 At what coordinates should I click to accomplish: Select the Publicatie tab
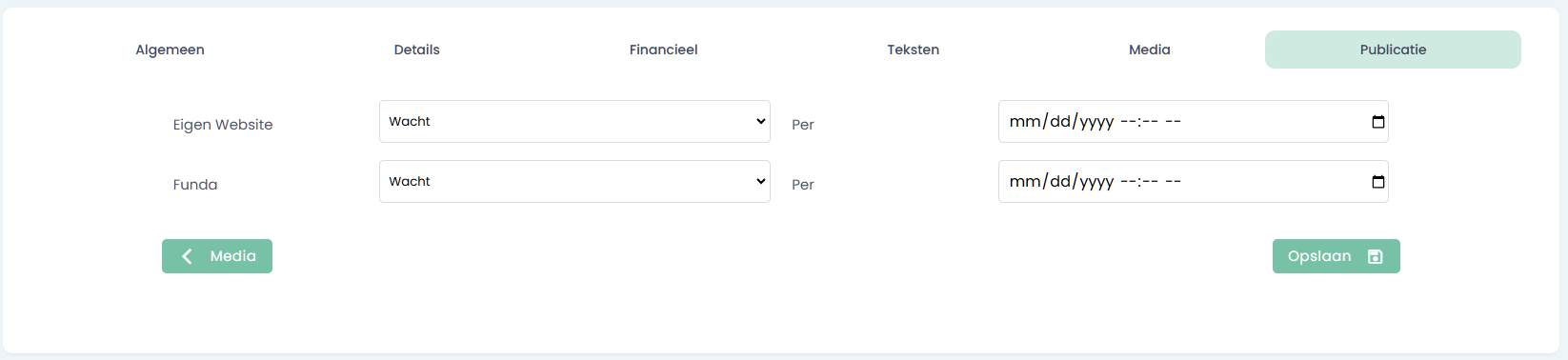1393,50
